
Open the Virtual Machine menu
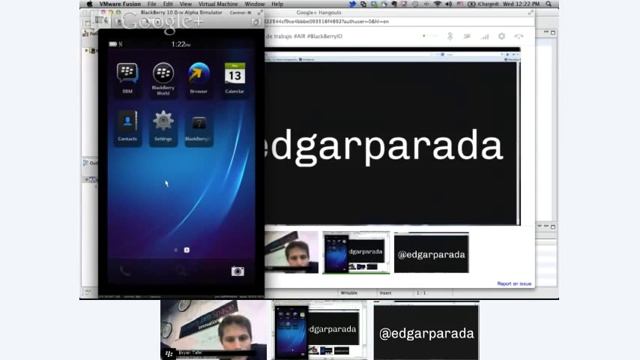pos(218,4)
